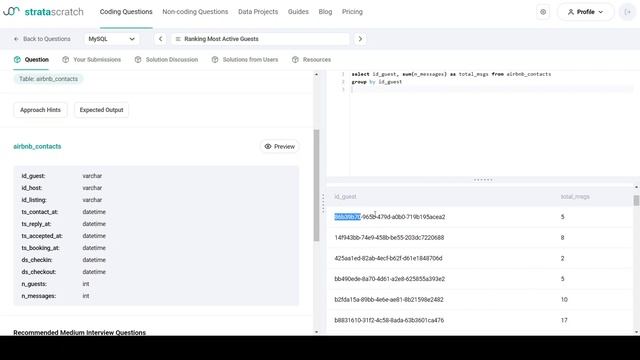
Task: Open the Profile dropdown
Action: (x=585, y=12)
